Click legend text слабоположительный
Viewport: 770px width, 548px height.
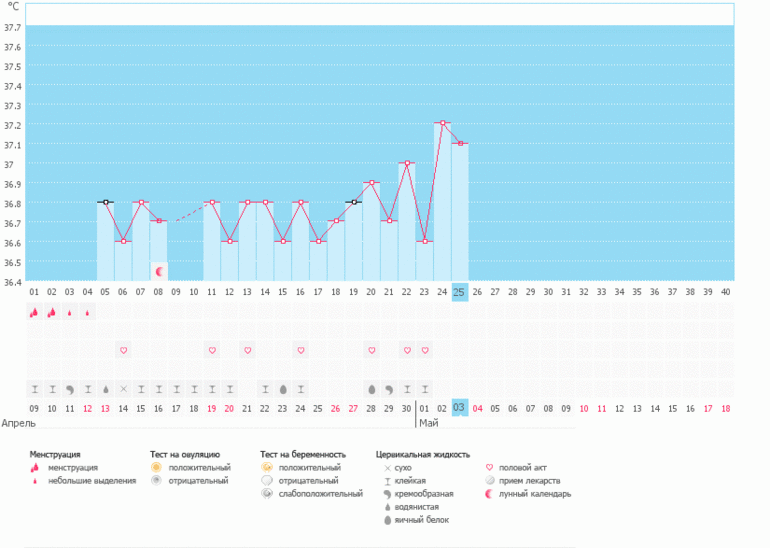pos(321,493)
